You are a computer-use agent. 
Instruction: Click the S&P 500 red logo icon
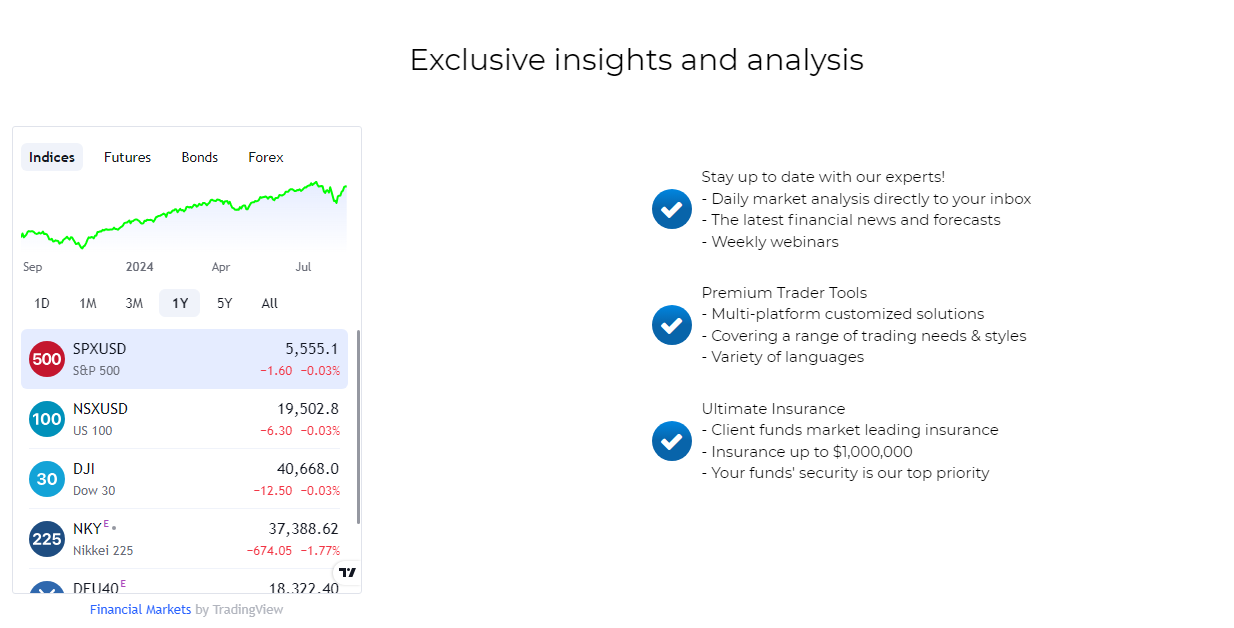coord(47,359)
